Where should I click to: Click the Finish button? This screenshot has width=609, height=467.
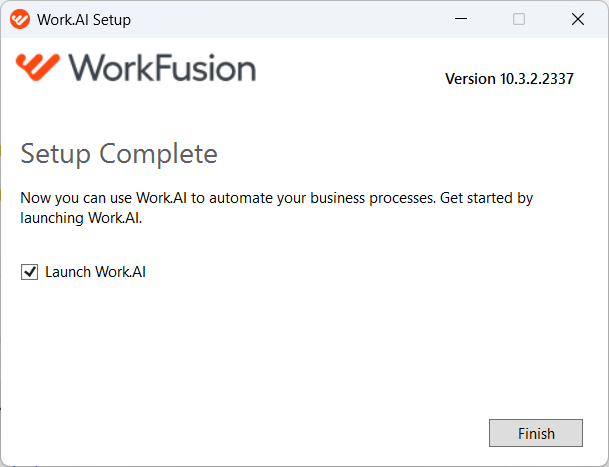coord(536,433)
